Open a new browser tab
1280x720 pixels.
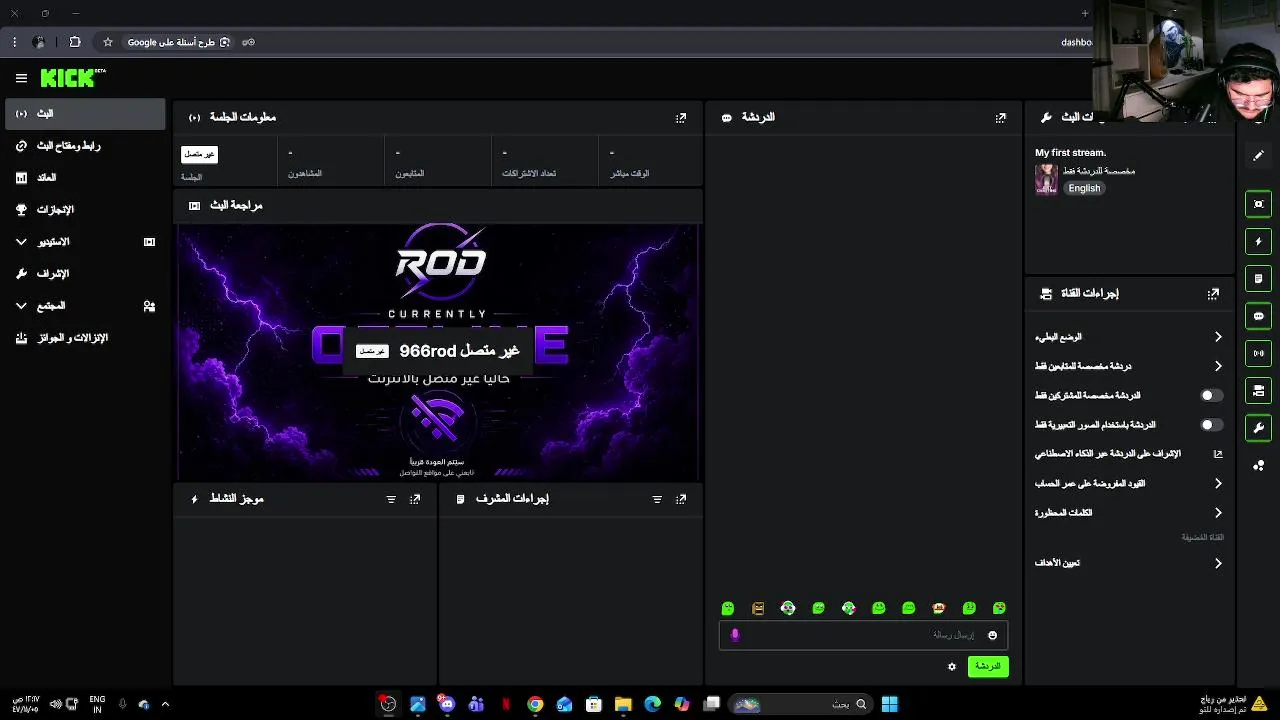(1085, 13)
